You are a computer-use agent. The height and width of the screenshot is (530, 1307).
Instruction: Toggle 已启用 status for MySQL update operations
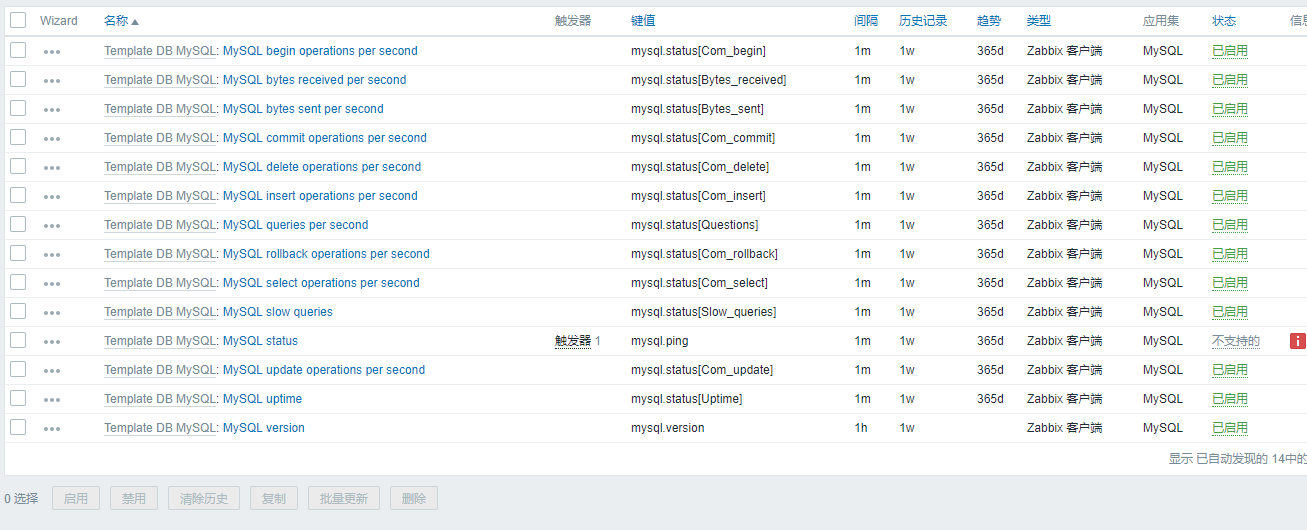(x=1230, y=370)
